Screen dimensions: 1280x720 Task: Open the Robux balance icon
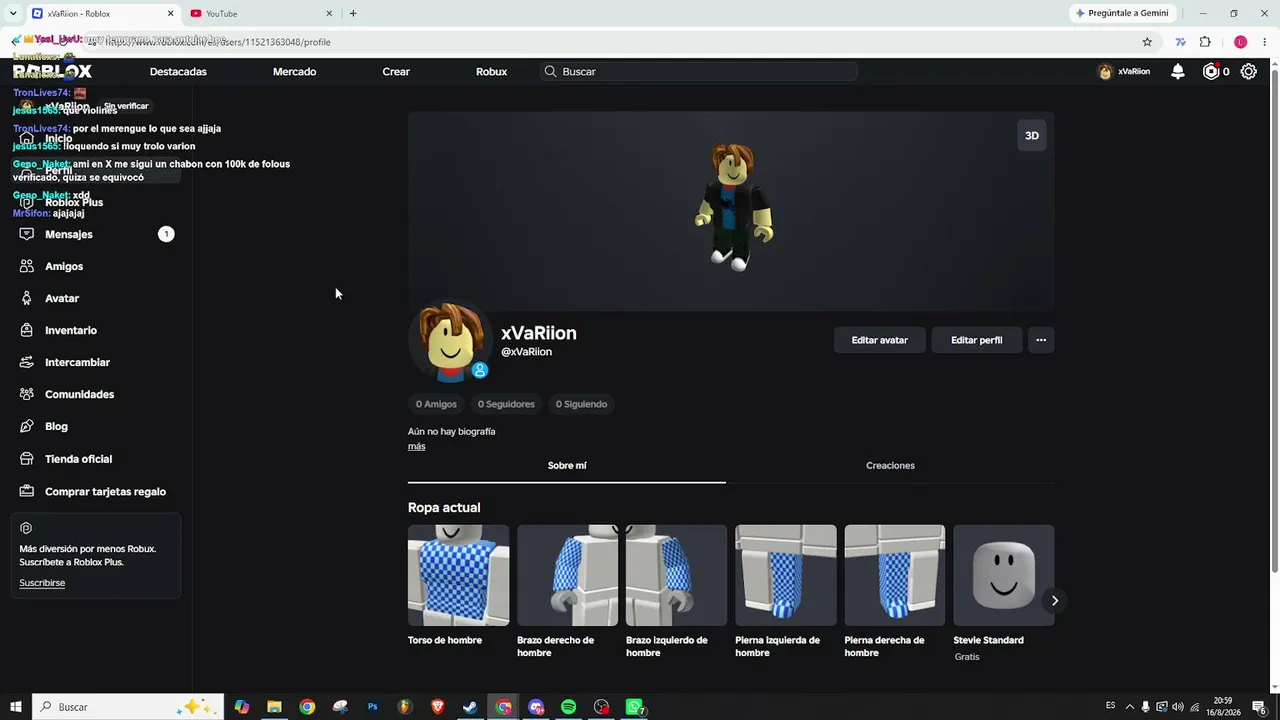(x=1211, y=71)
